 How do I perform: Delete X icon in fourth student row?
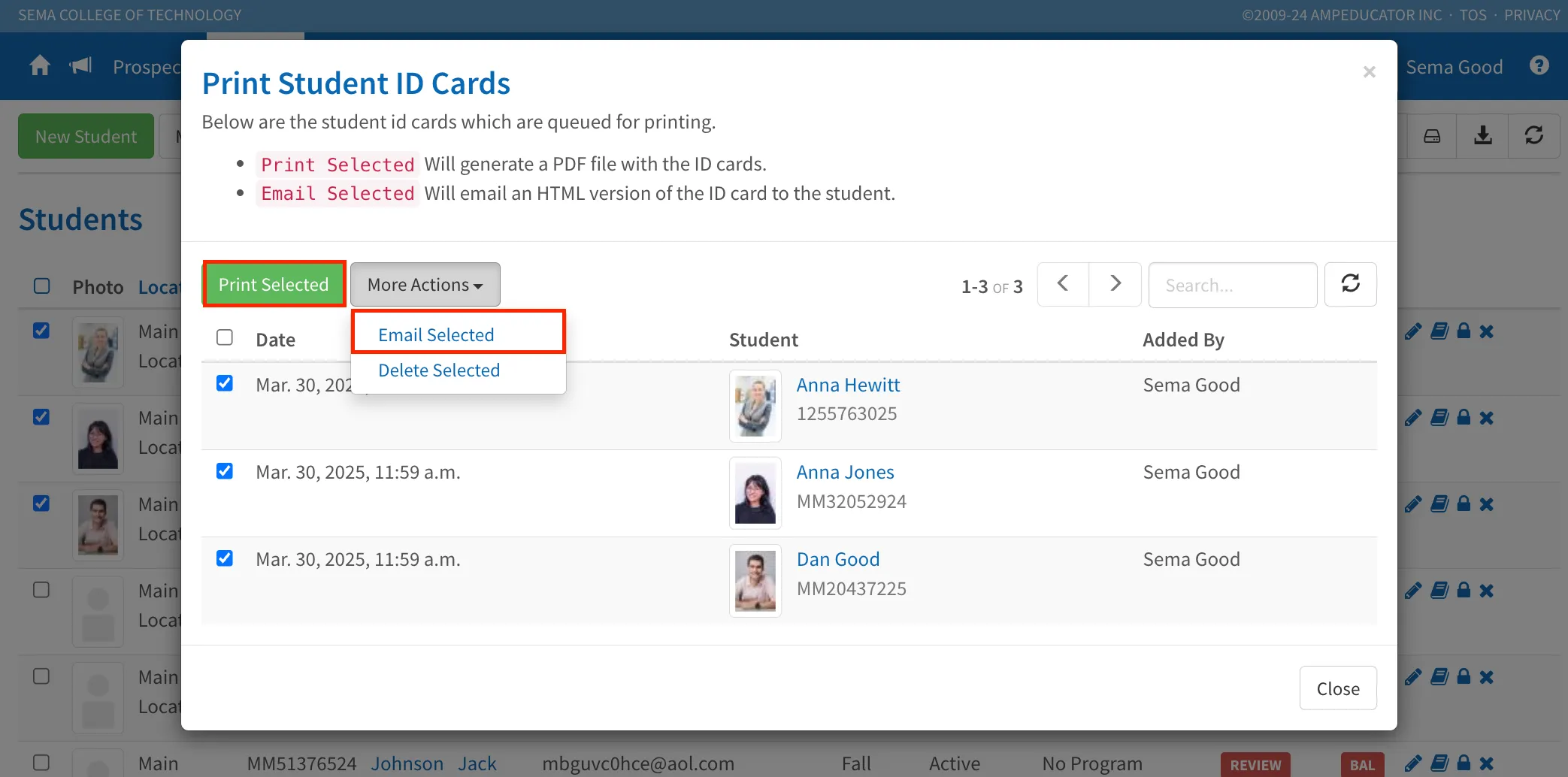pos(1486,591)
